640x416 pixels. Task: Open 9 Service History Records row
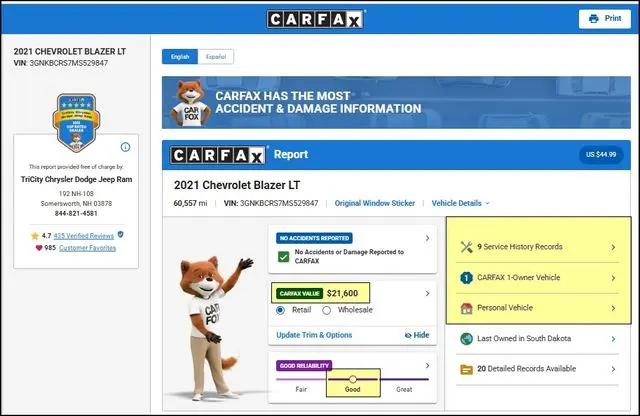538,247
